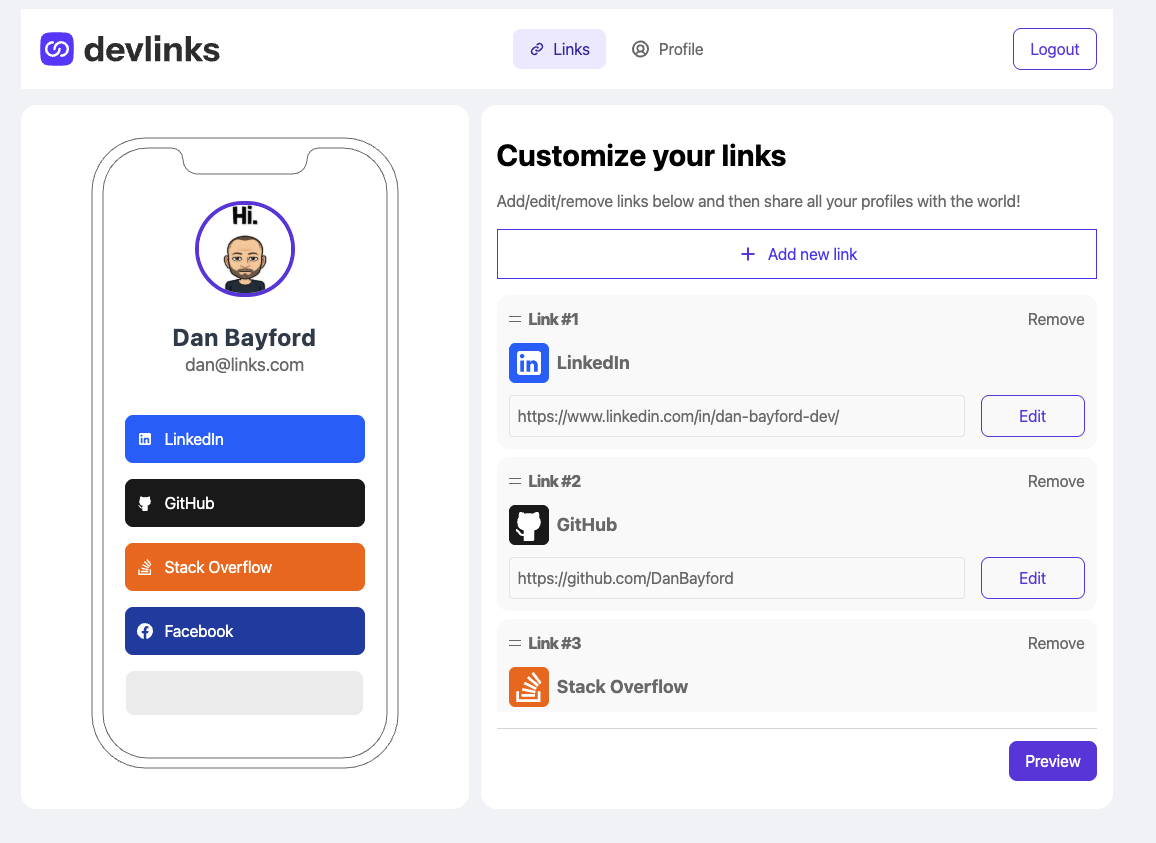1156x843 pixels.
Task: Click the GitHub icon in Link #2
Action: (x=528, y=525)
